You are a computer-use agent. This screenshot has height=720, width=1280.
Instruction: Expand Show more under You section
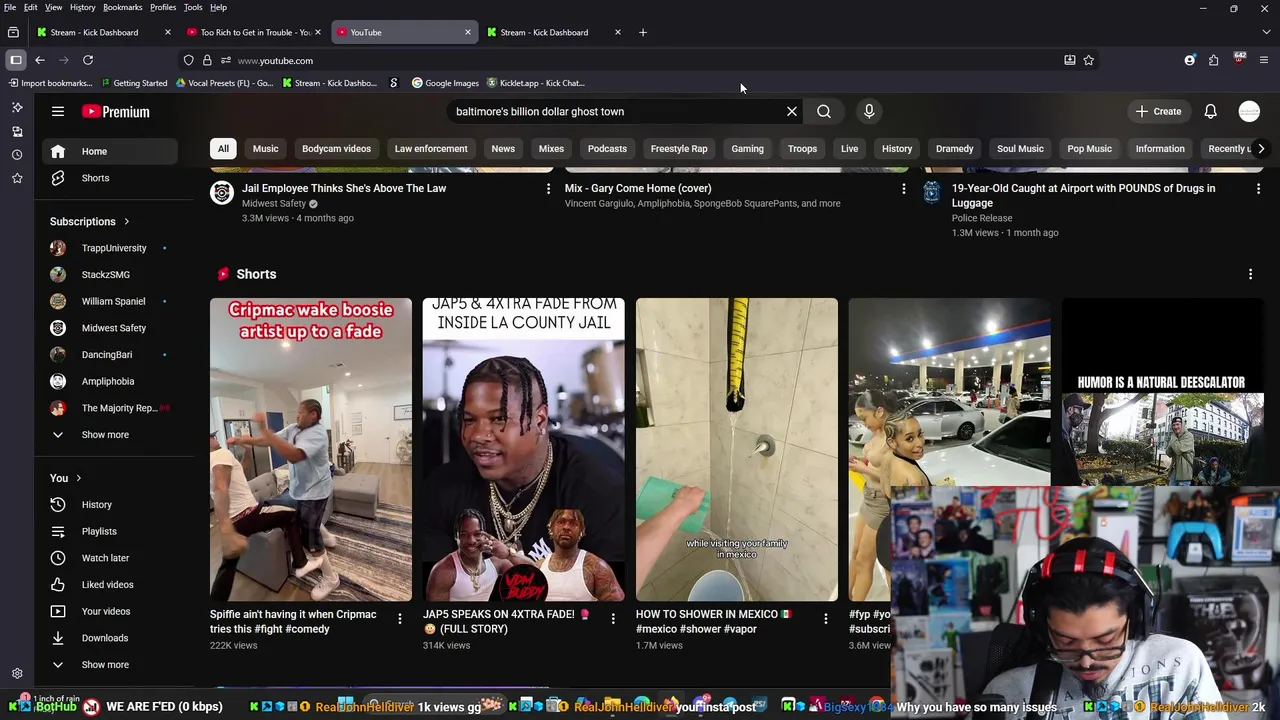point(110,665)
